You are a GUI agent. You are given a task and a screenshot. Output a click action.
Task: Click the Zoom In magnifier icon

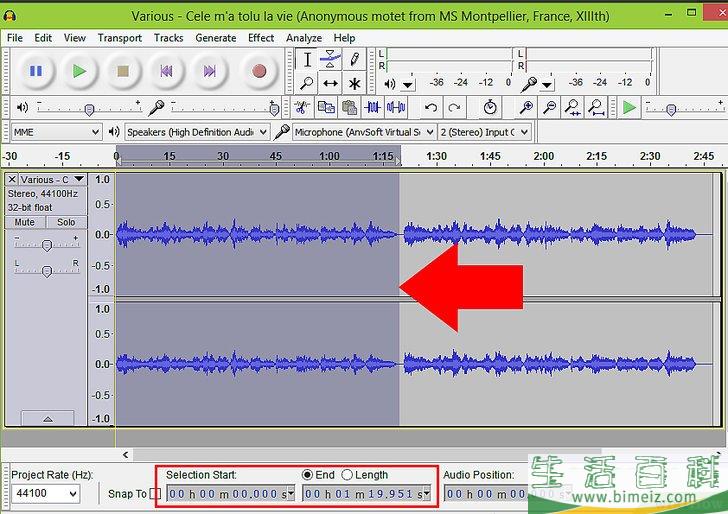(x=526, y=108)
